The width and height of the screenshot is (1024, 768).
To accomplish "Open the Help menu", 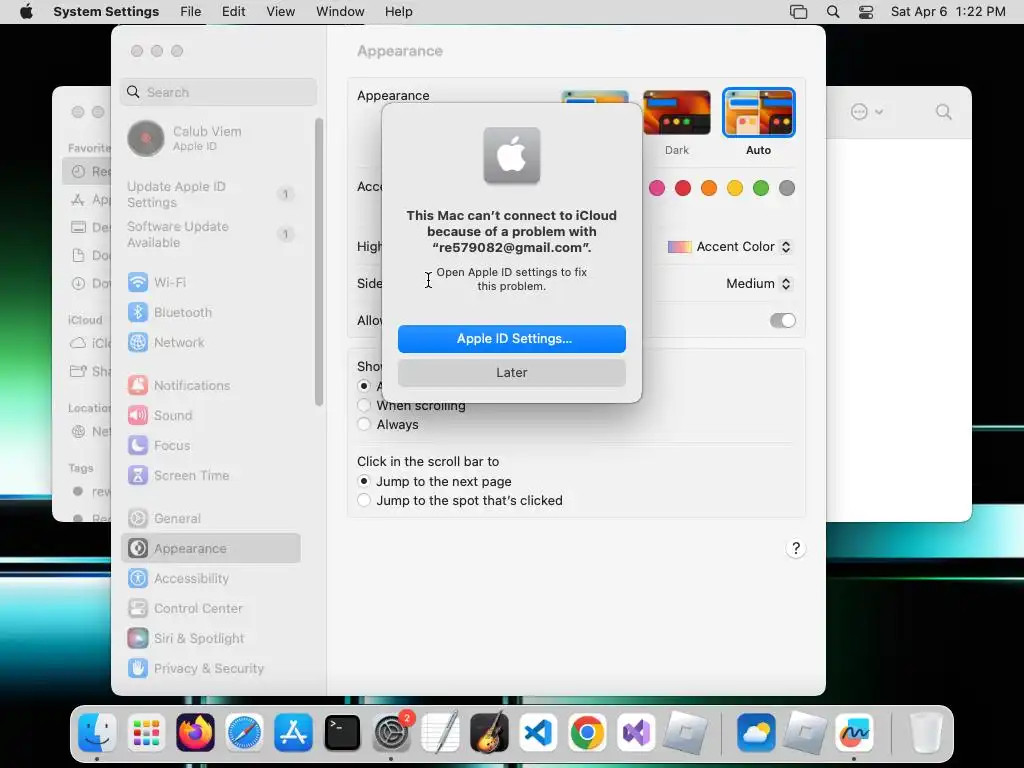I will pos(398,12).
